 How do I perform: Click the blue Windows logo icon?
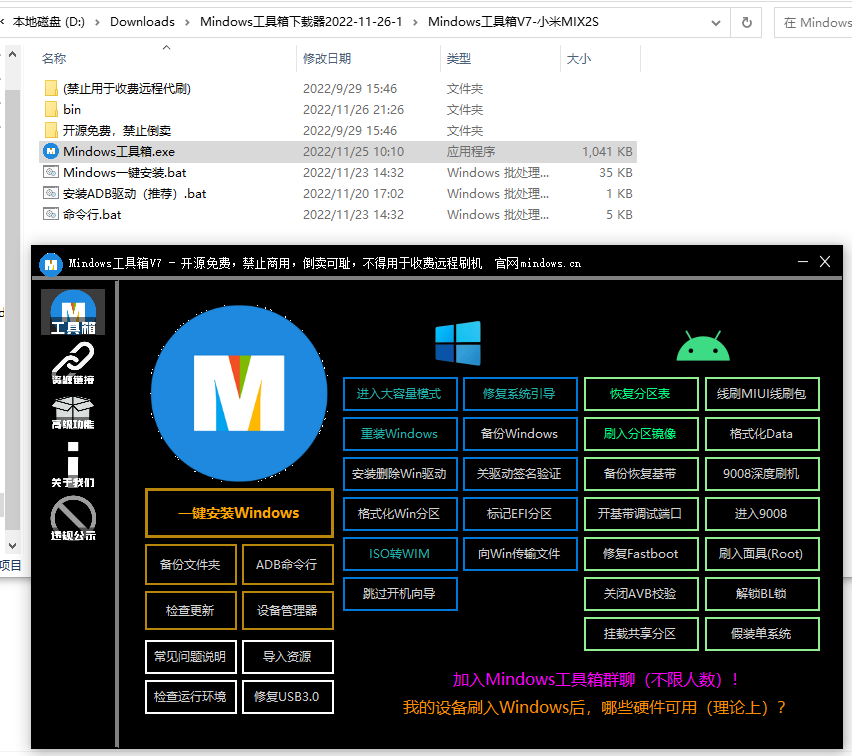[458, 343]
